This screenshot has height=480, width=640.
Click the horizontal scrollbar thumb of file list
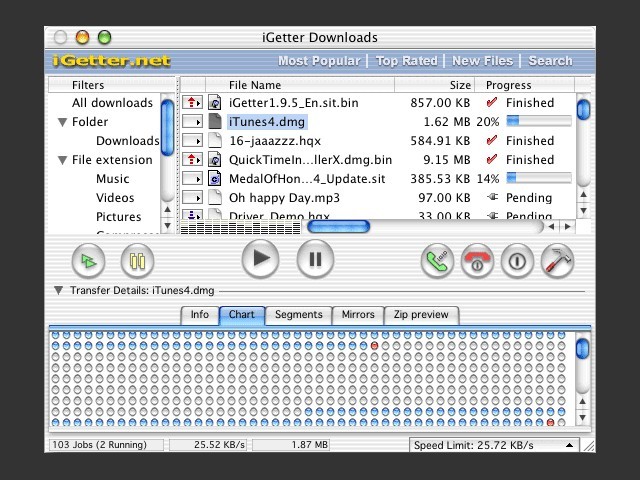point(338,227)
